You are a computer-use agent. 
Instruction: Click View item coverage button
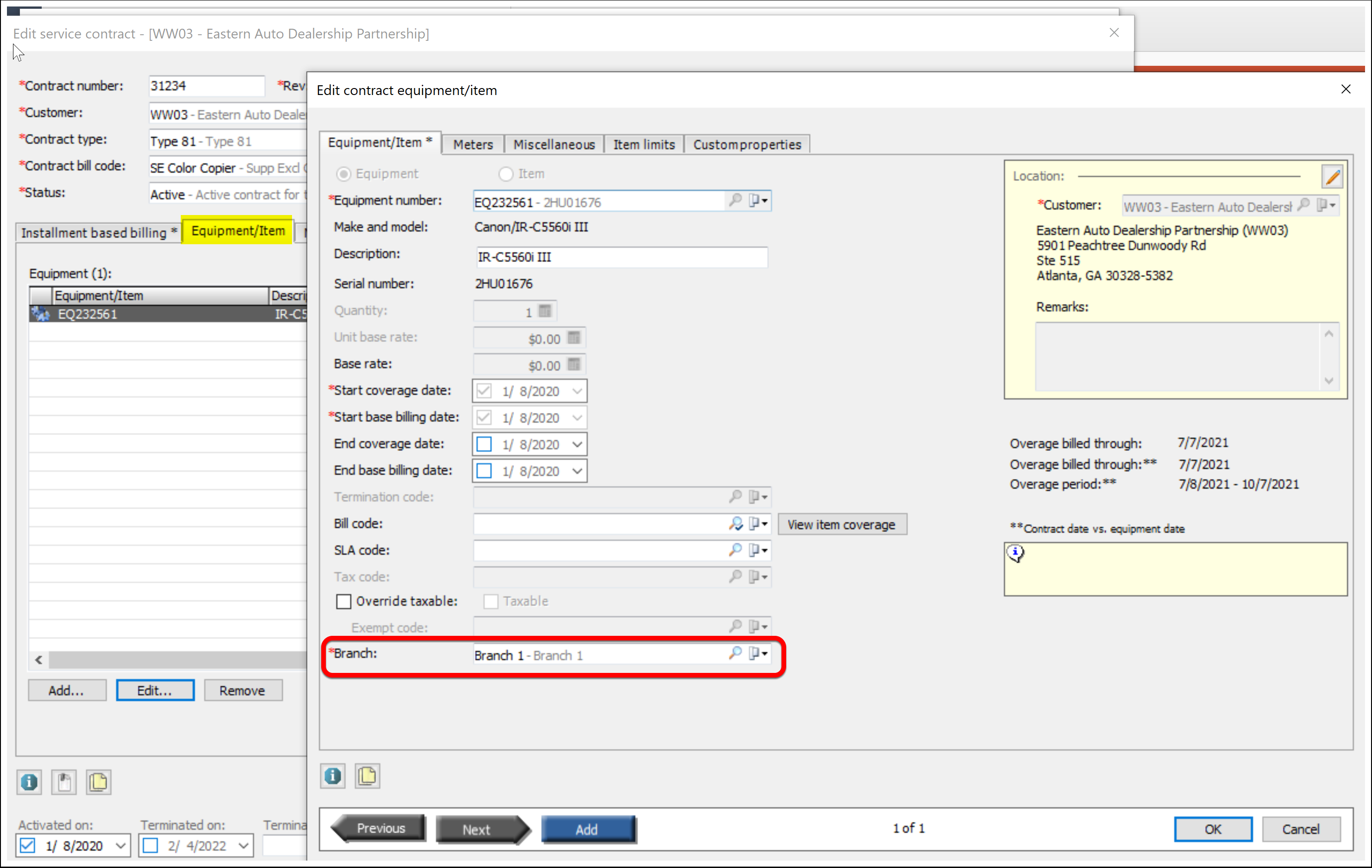click(x=842, y=525)
